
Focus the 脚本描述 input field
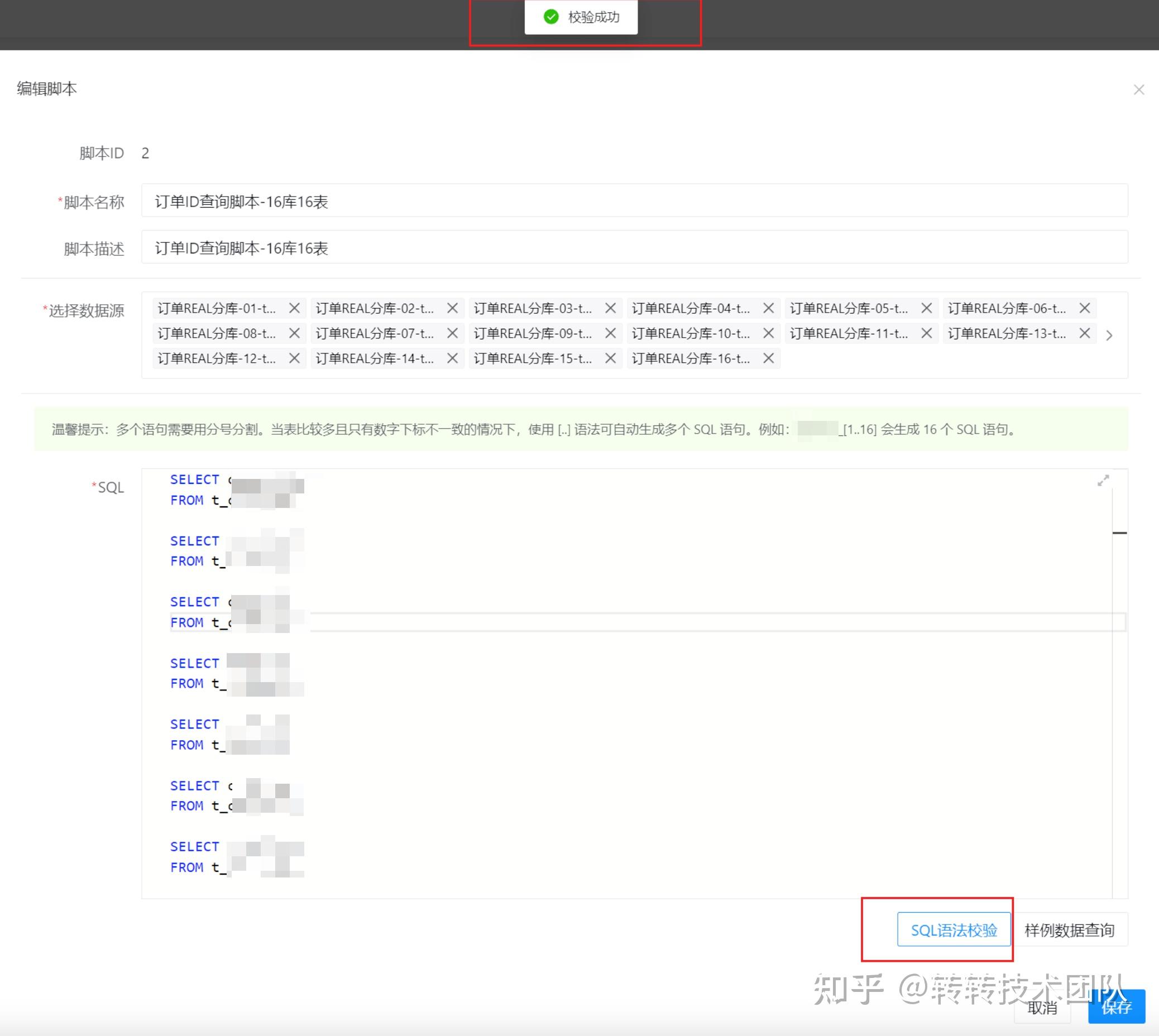coord(634,248)
